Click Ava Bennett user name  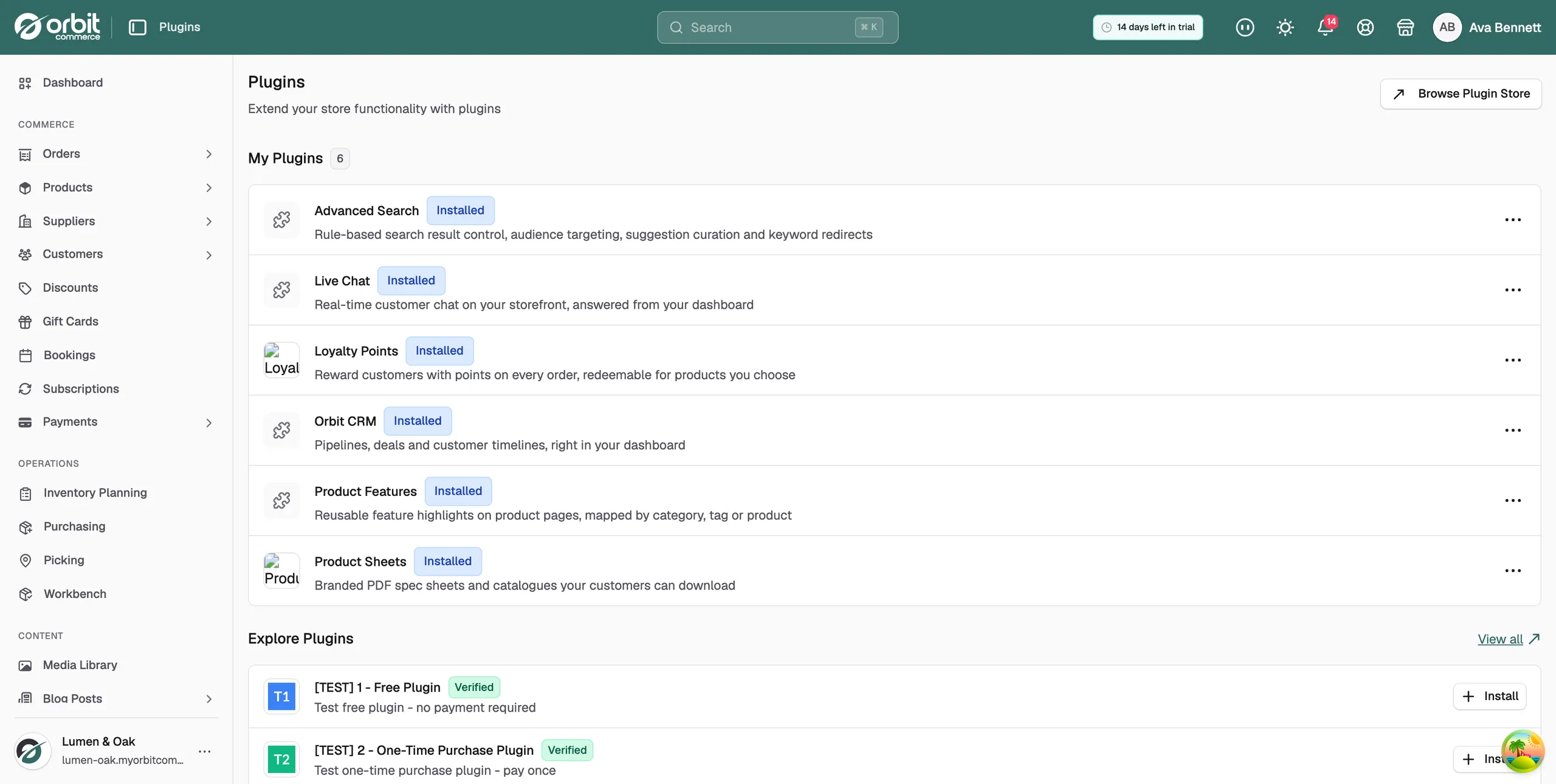(x=1504, y=27)
